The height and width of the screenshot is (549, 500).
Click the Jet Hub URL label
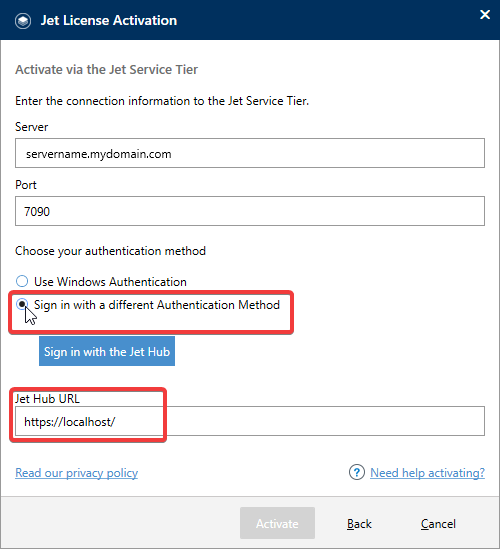47,399
